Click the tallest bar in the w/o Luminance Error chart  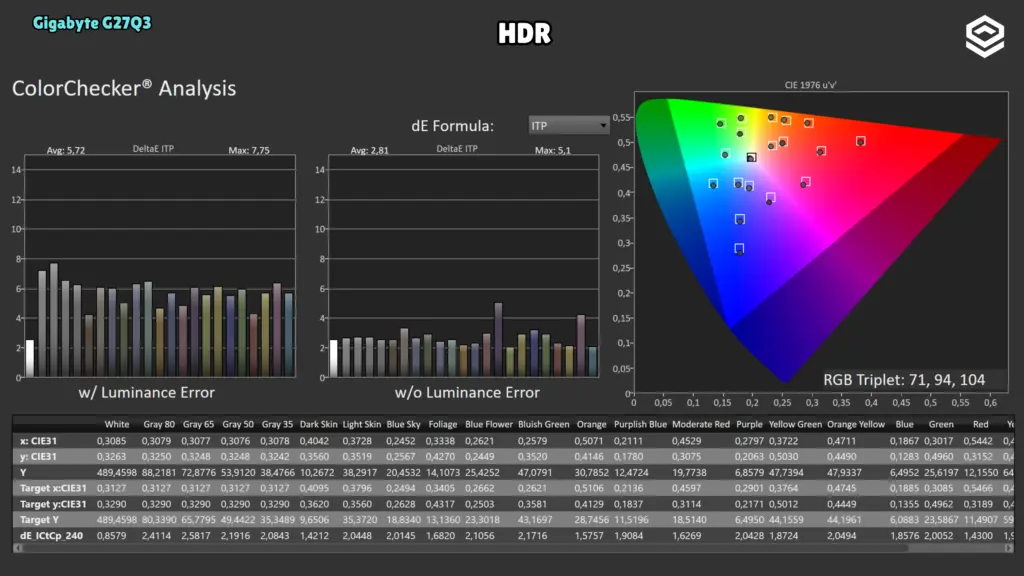point(498,340)
